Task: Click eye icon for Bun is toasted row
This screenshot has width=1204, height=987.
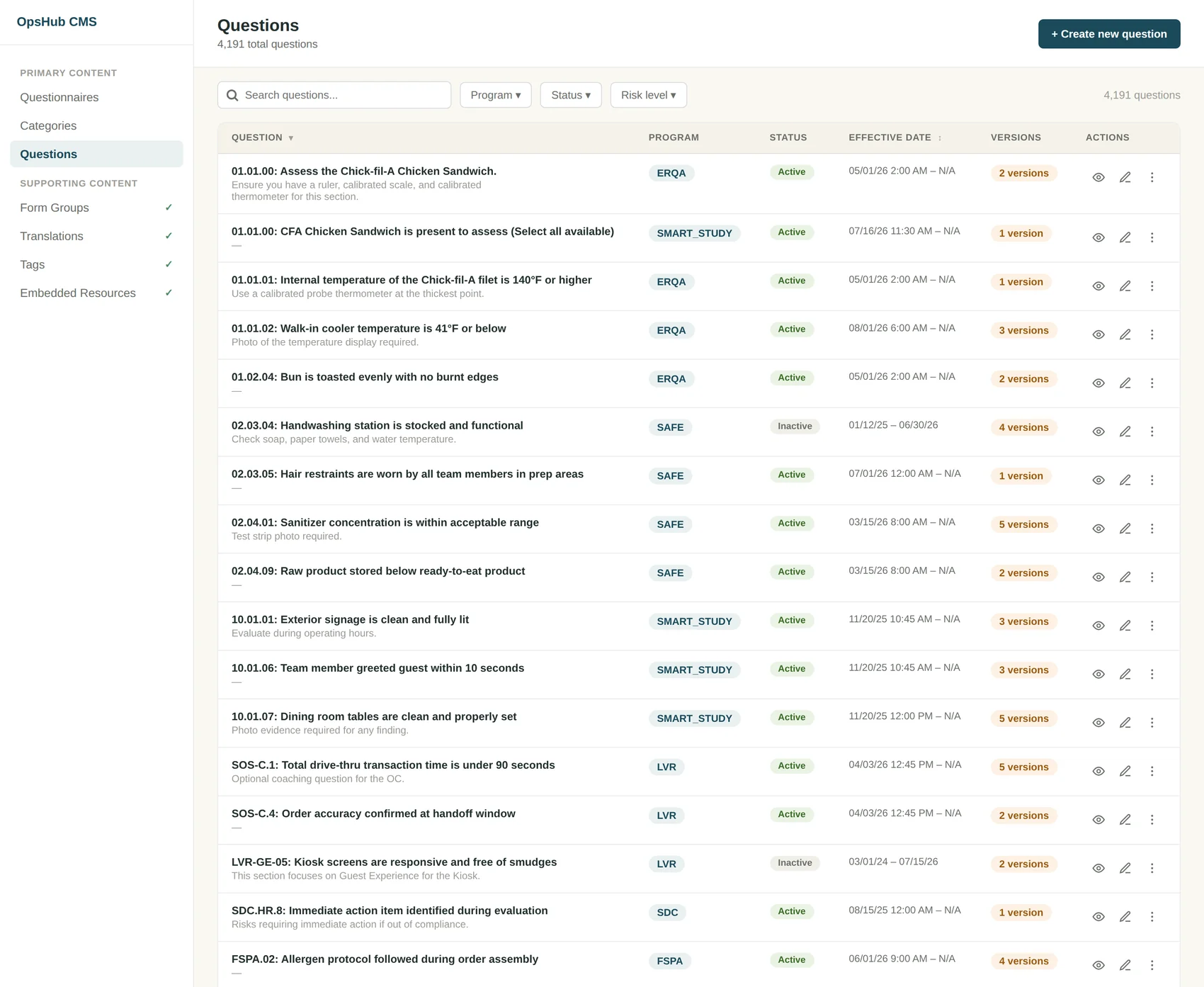Action: tap(1098, 383)
